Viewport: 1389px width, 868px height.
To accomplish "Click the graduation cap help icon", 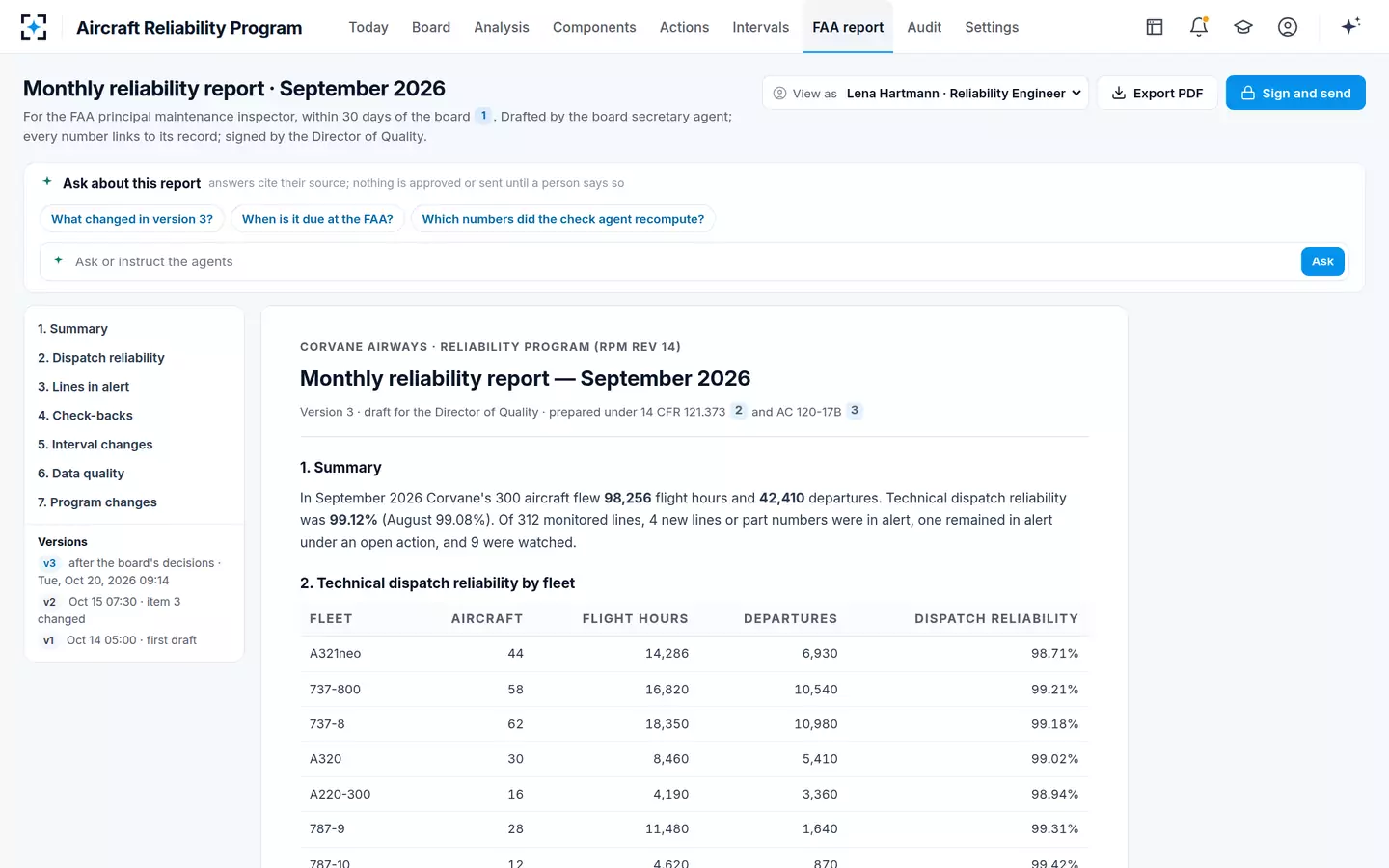I will pos(1243,27).
